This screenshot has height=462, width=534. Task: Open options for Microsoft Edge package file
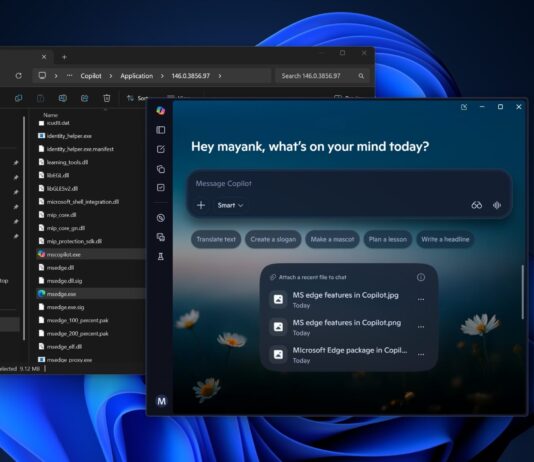[x=421, y=354]
